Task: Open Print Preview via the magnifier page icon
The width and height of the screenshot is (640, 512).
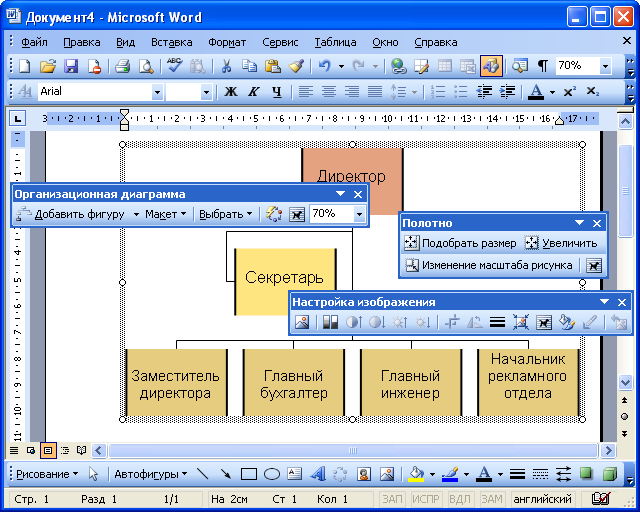Action: [x=146, y=66]
